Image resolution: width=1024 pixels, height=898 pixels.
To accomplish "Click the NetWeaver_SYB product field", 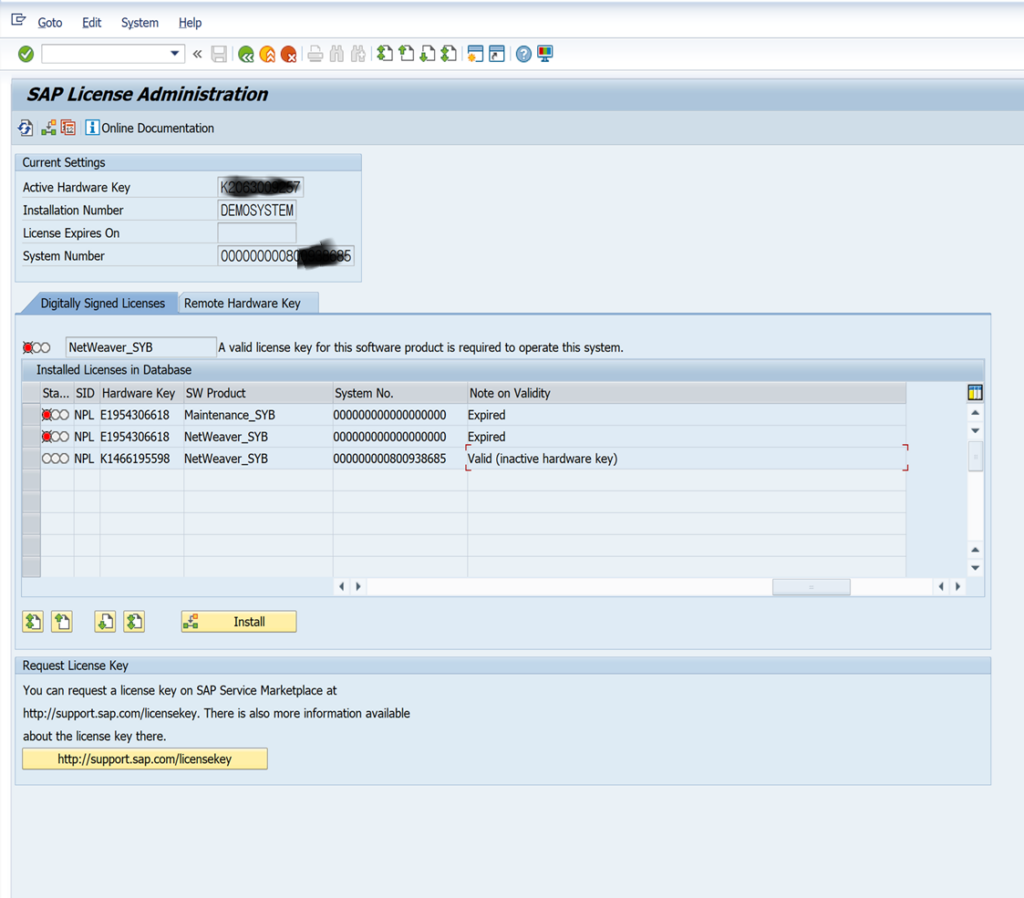I will [141, 347].
